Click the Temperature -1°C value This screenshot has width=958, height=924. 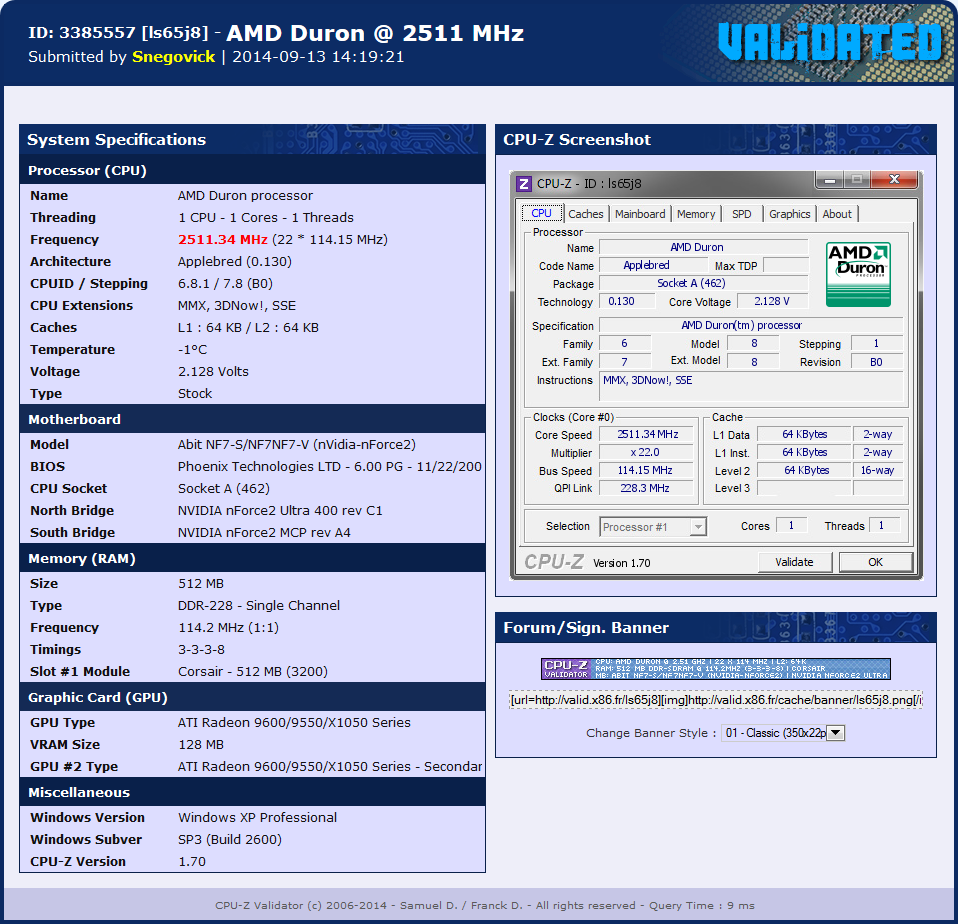click(x=192, y=350)
